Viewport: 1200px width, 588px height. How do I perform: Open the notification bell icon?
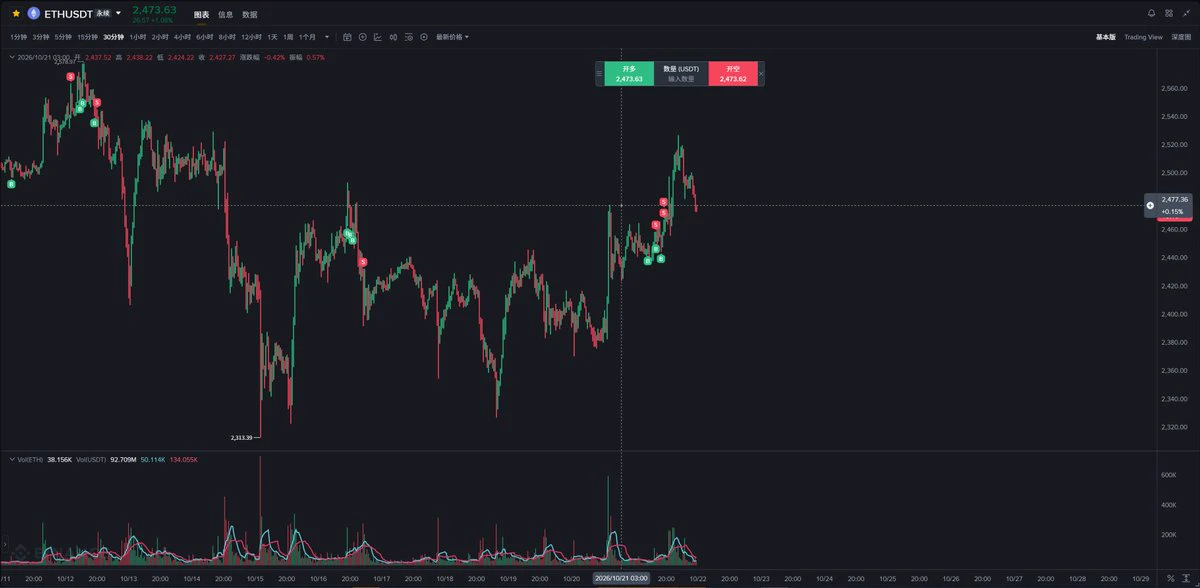[x=1152, y=13]
